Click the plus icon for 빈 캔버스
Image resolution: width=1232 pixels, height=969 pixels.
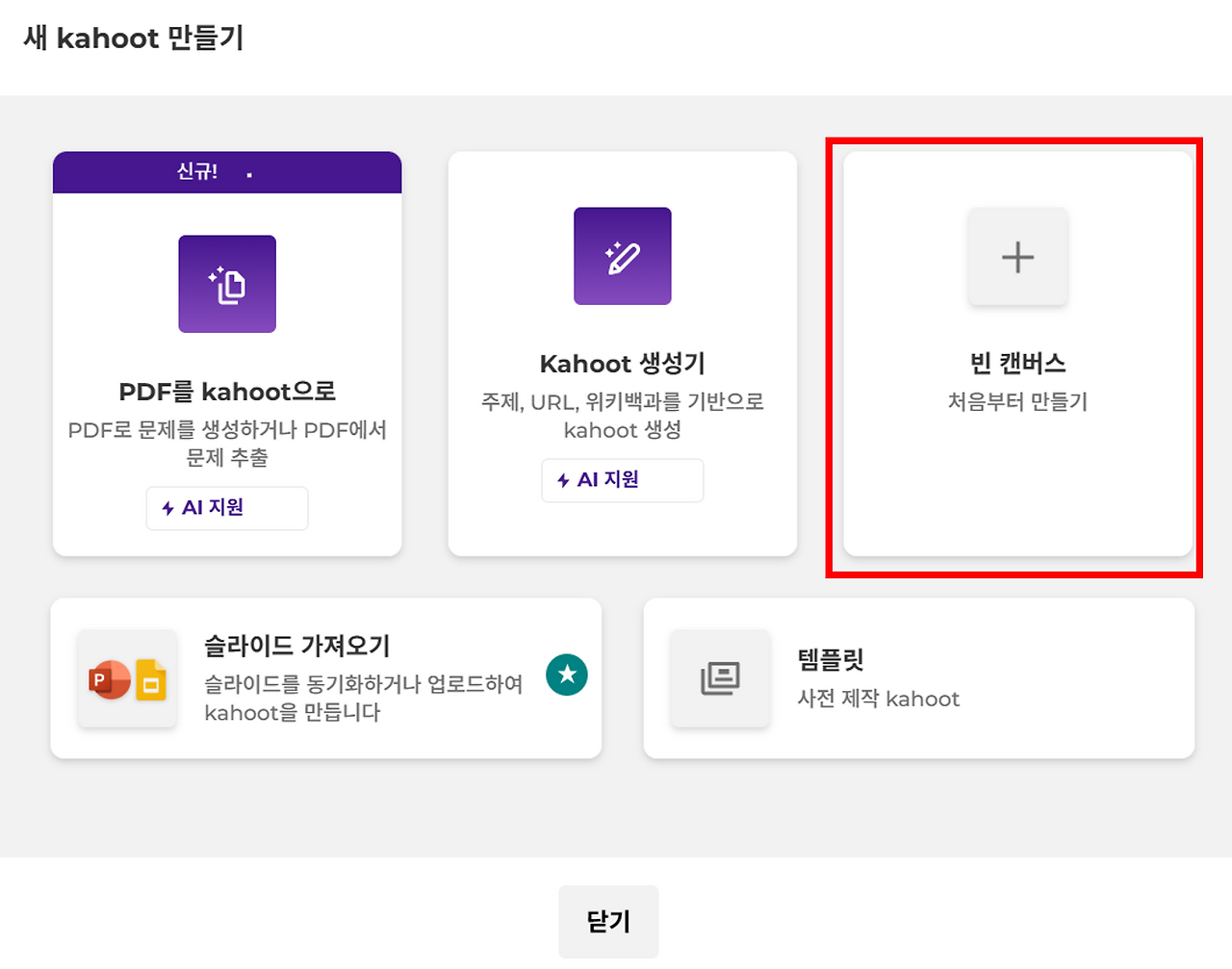1018,257
